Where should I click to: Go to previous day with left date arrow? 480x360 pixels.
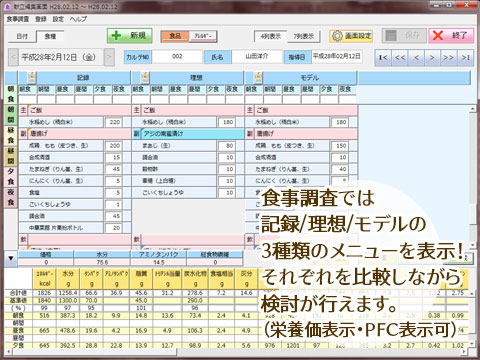pyautogui.click(x=13, y=57)
